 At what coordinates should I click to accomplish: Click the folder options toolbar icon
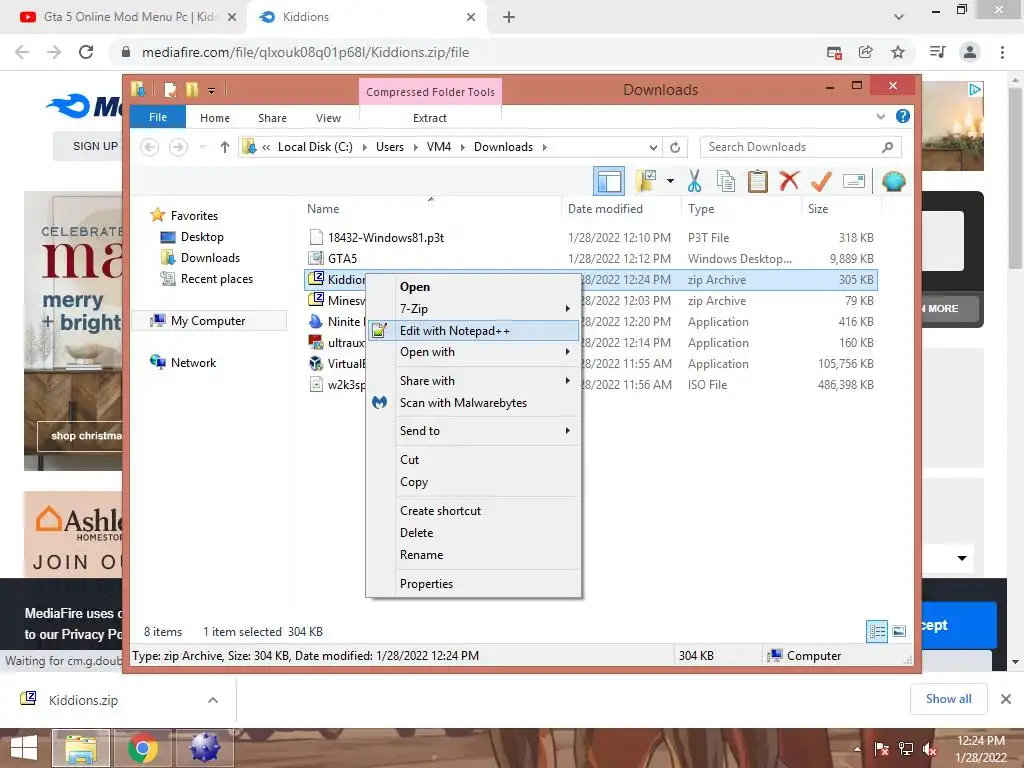click(x=646, y=181)
